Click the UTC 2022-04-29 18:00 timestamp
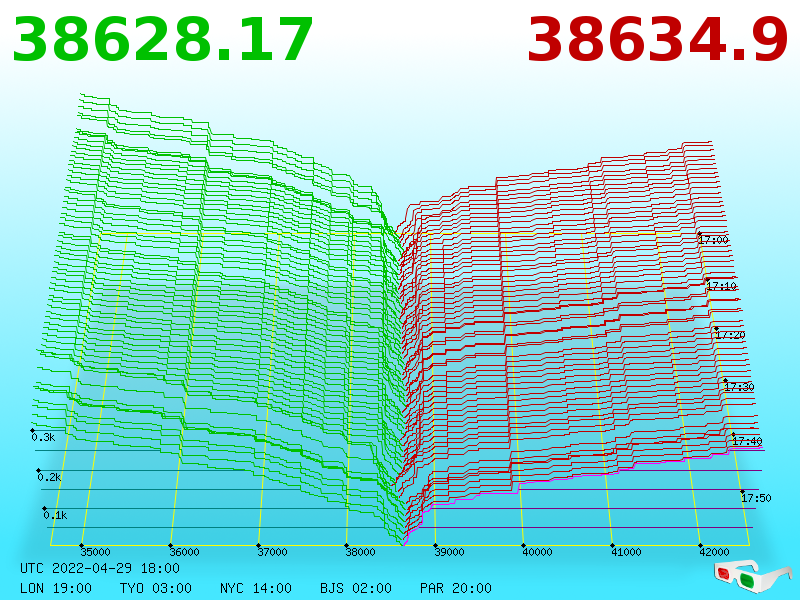 (x=100, y=568)
